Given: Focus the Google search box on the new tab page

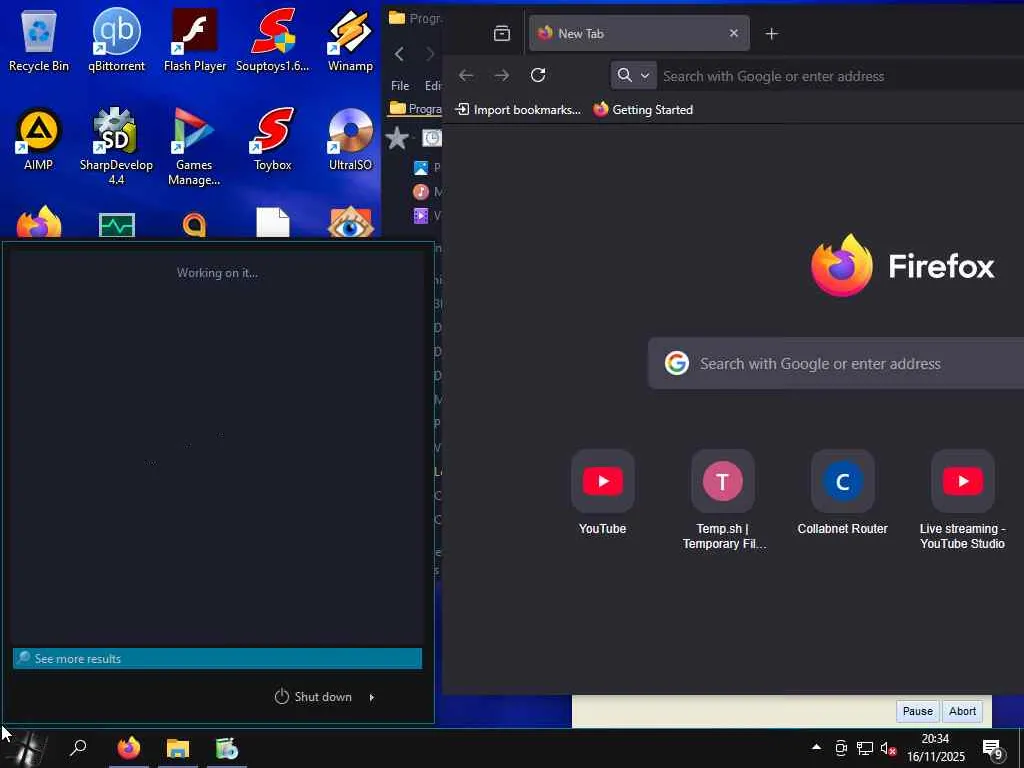Looking at the screenshot, I should click(x=836, y=363).
